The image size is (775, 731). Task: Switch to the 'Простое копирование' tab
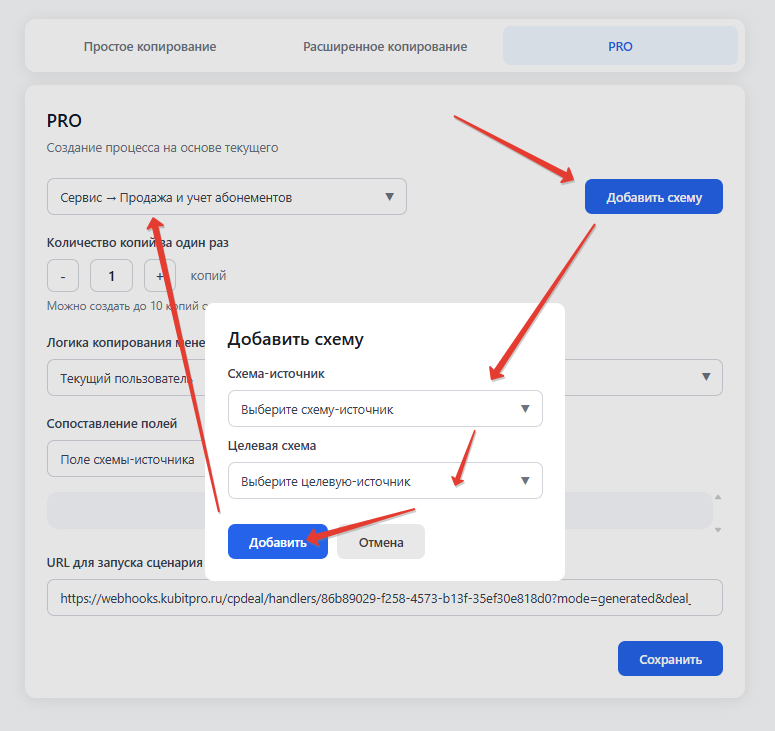point(150,46)
